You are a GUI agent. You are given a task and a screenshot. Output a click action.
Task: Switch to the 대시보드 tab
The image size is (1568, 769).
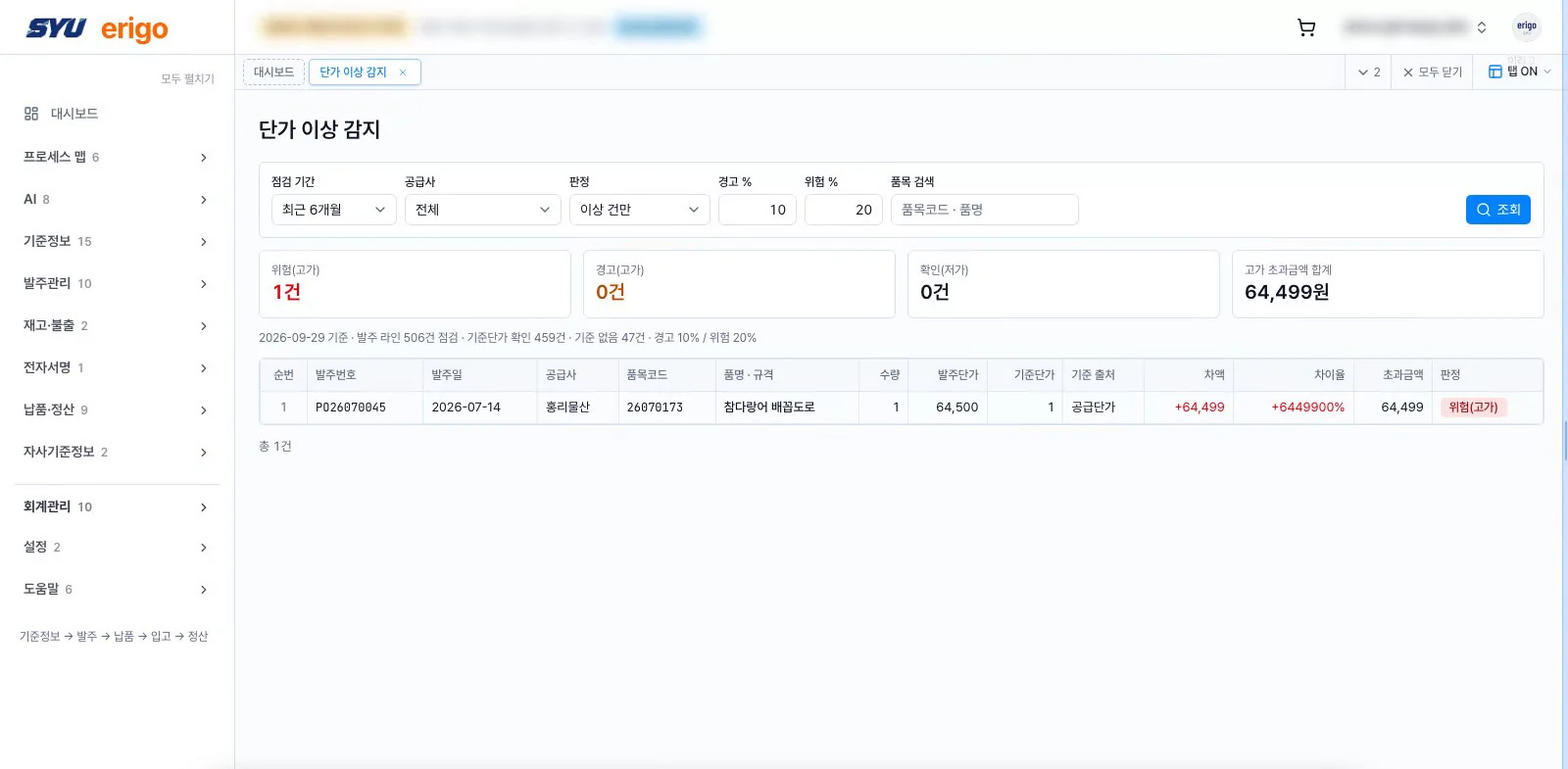click(x=273, y=72)
